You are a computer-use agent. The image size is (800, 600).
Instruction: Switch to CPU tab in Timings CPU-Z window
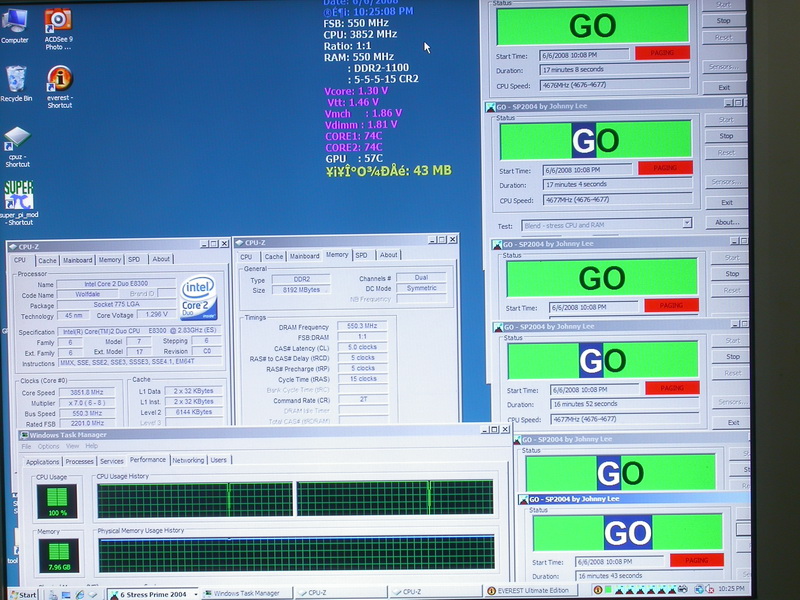246,257
